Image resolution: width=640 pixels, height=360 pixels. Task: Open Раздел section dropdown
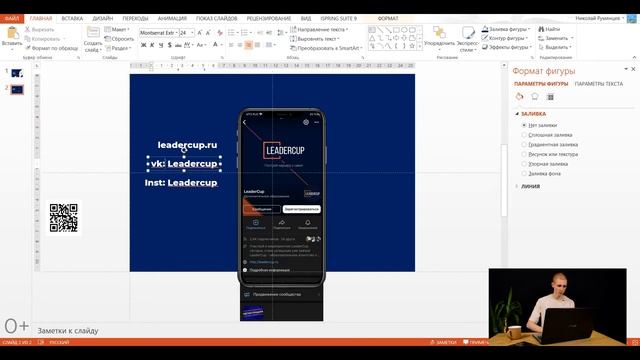[x=118, y=48]
